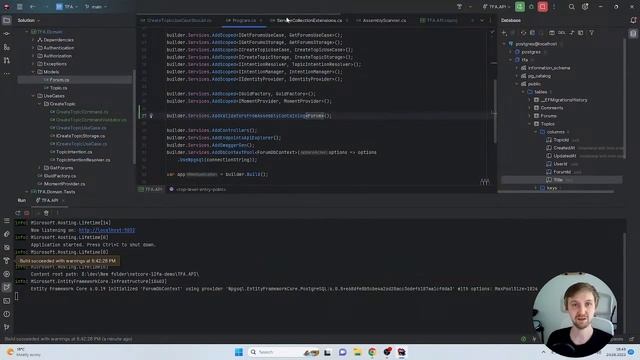Open the Database tool window icon in right bar
The width and height of the screenshot is (640, 360).
tap(633, 33)
